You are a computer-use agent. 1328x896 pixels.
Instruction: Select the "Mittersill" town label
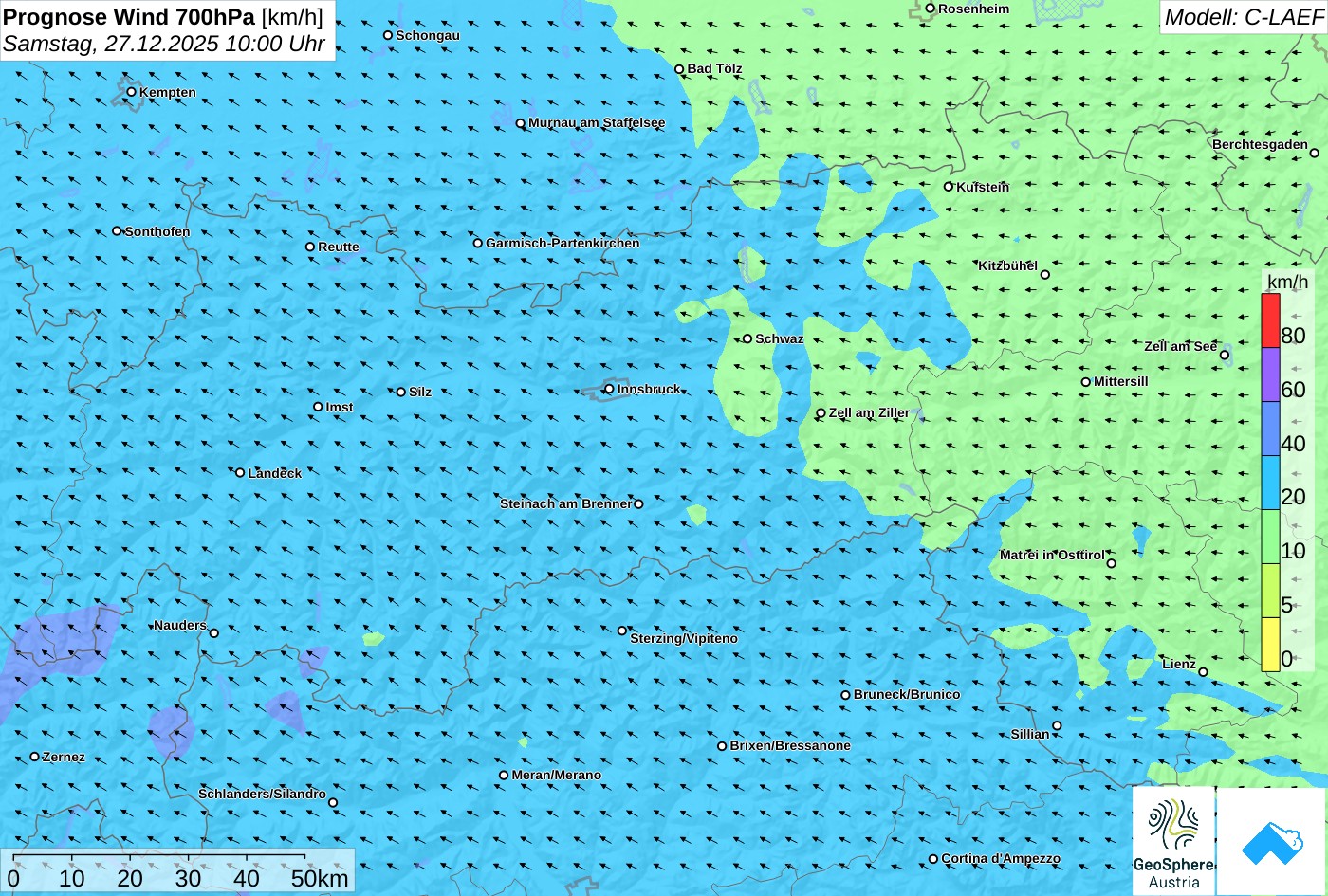(1121, 381)
